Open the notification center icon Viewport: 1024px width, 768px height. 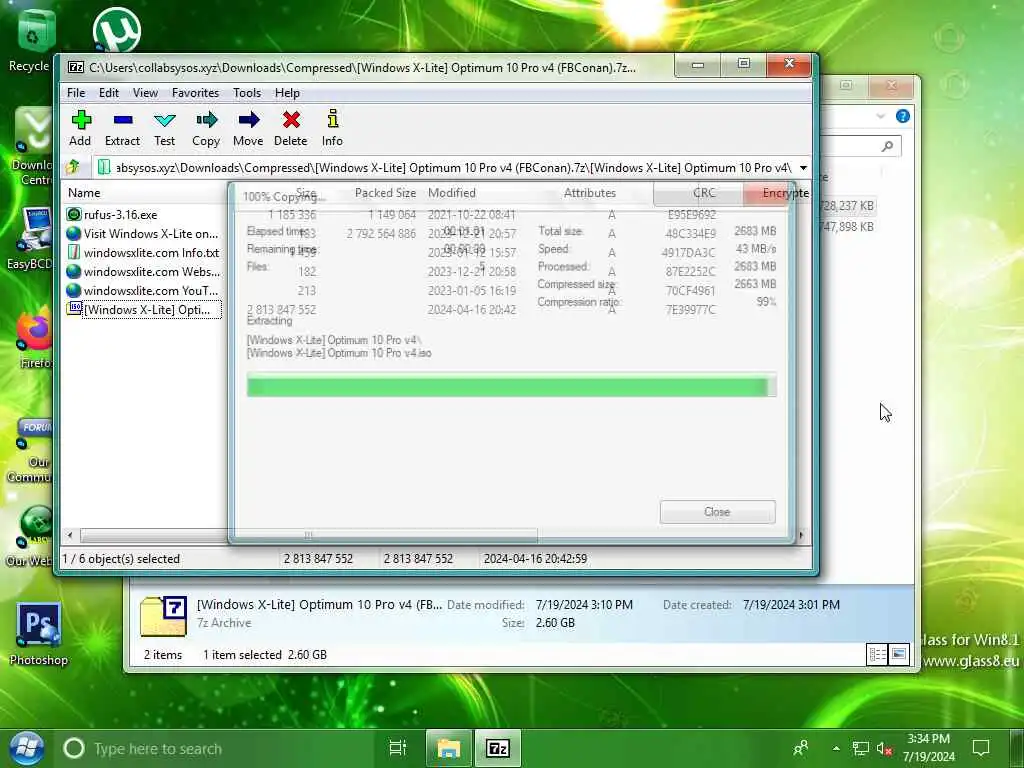tap(981, 748)
